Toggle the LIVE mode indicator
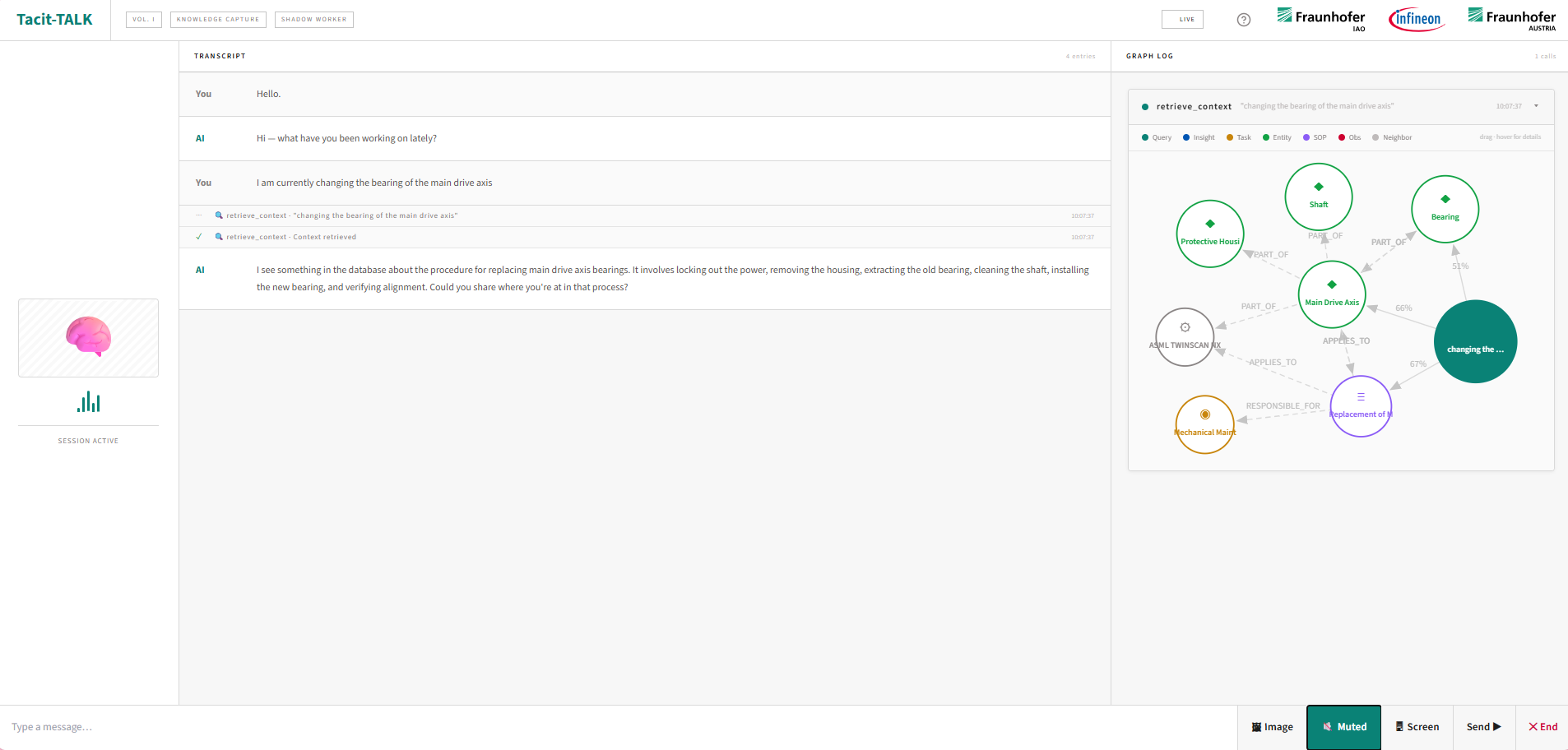Screen dimensions: 1568x750 pyautogui.click(x=1181, y=20)
